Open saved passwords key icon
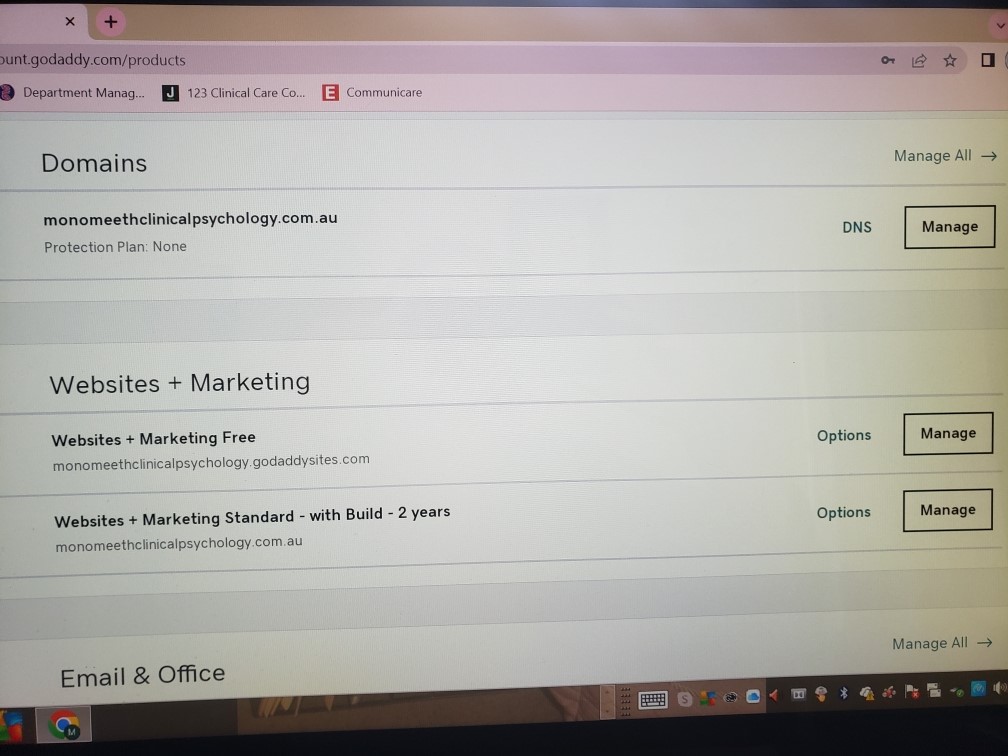The width and height of the screenshot is (1008, 756). click(888, 61)
